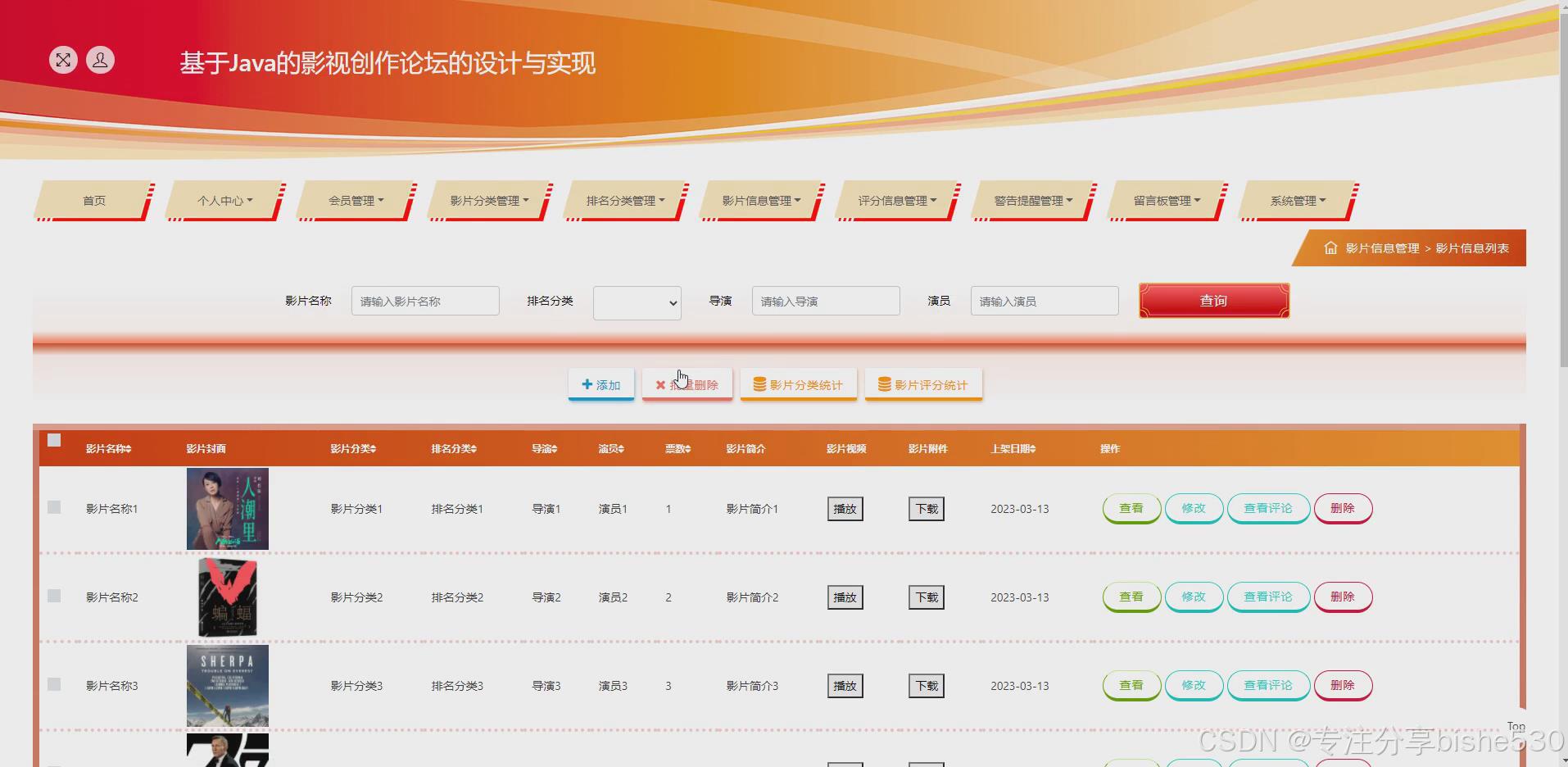Image resolution: width=1568 pixels, height=767 pixels.
Task: Expand the 留言板管理 menu
Action: [x=1167, y=201]
